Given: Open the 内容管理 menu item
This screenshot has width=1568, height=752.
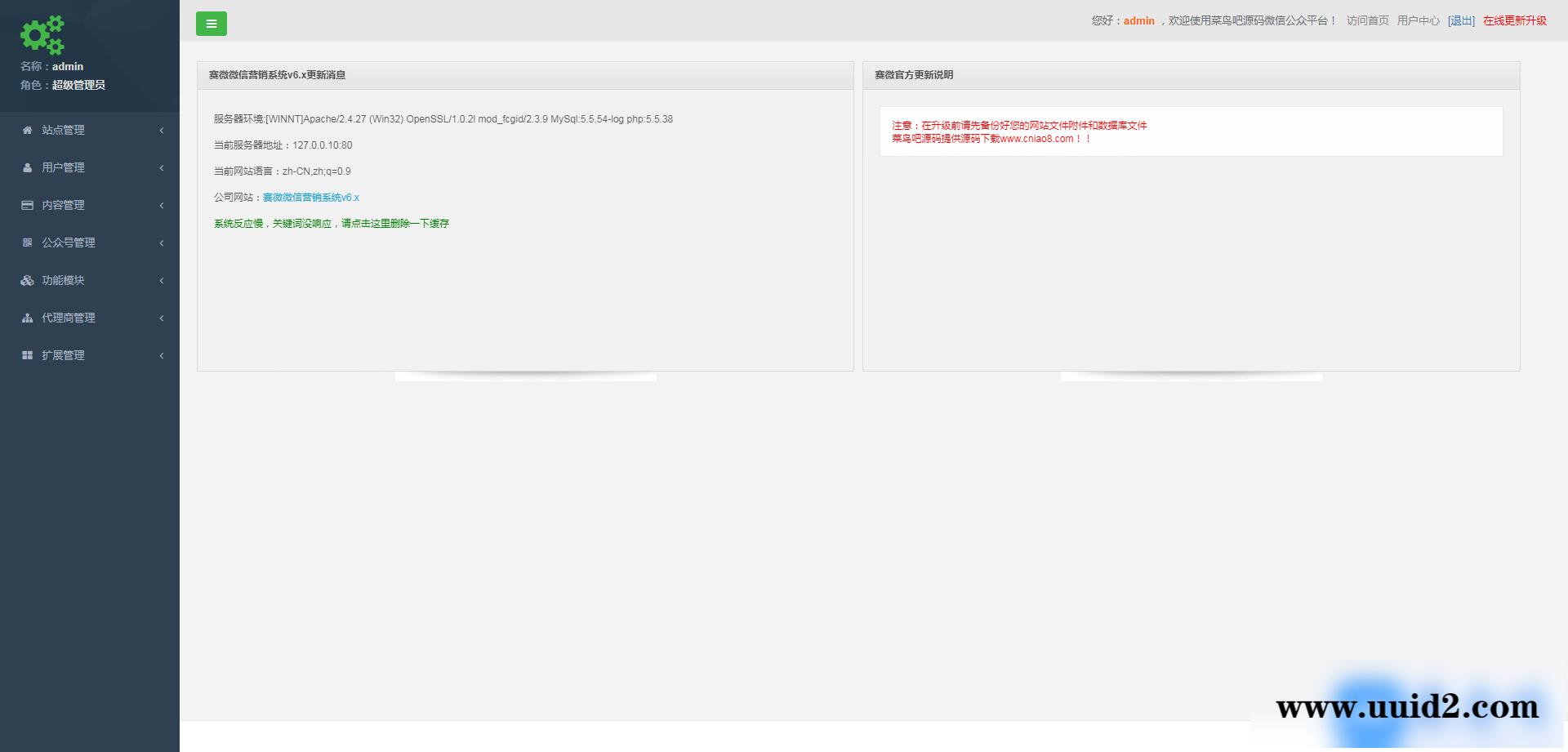Looking at the screenshot, I should tap(64, 205).
